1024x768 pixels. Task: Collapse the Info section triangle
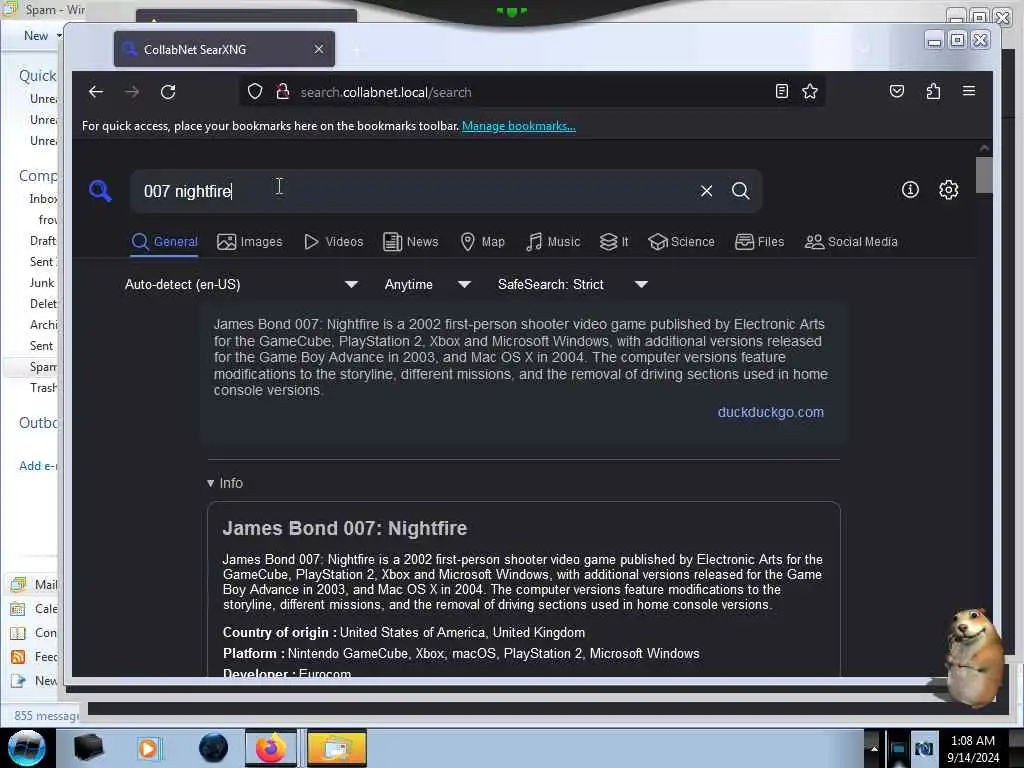coord(210,483)
